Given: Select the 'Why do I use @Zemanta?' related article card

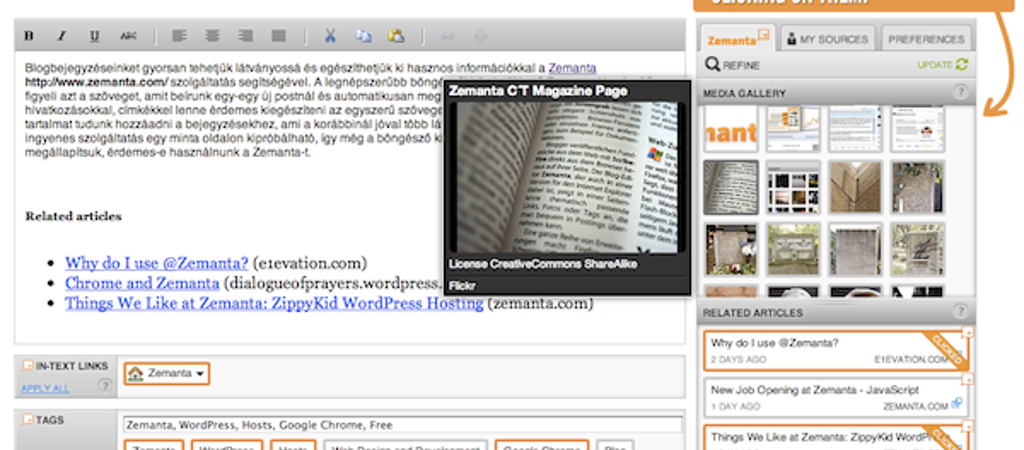Looking at the screenshot, I should tap(835, 351).
